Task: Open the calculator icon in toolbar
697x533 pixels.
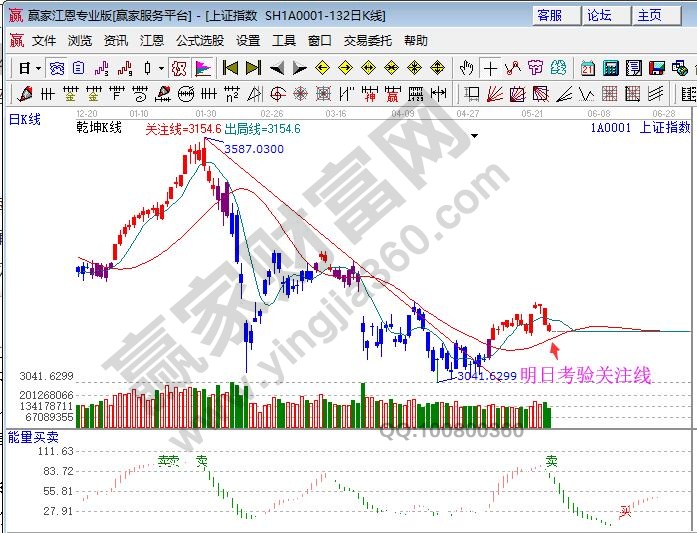Action: point(609,68)
